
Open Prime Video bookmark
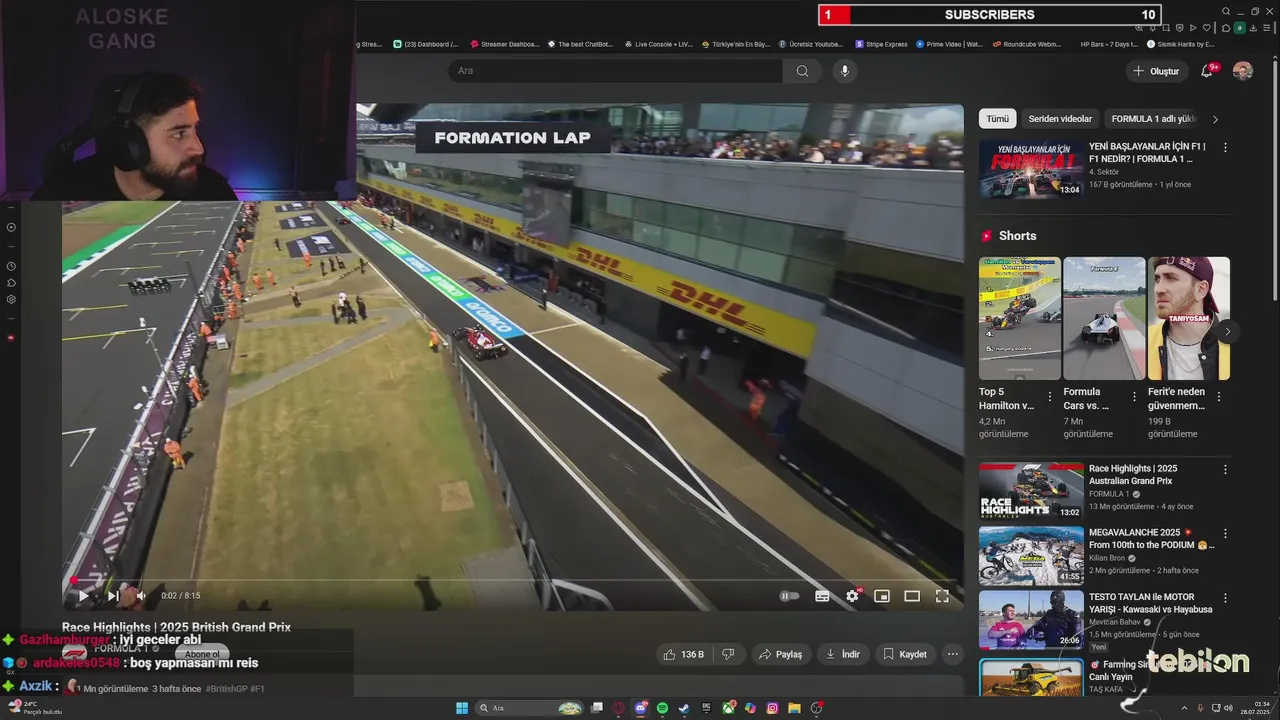pos(950,44)
